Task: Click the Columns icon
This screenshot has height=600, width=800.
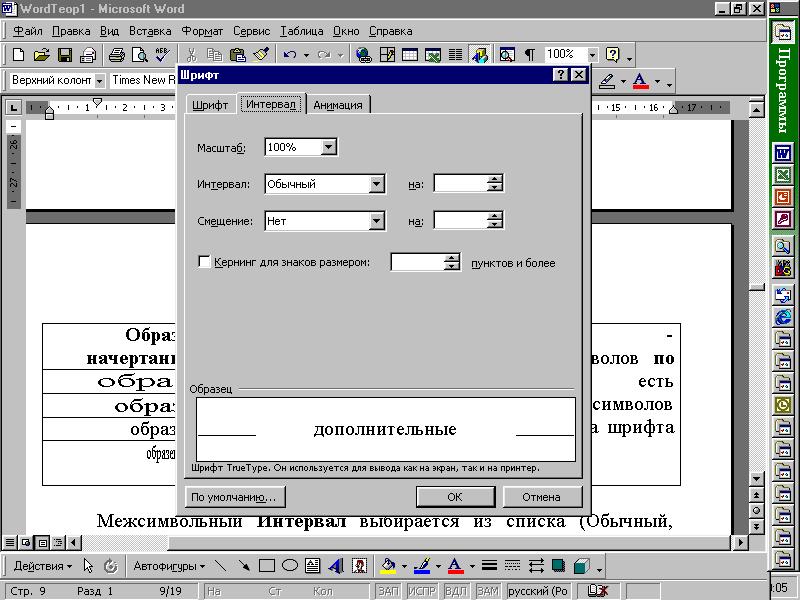Action: pos(456,55)
